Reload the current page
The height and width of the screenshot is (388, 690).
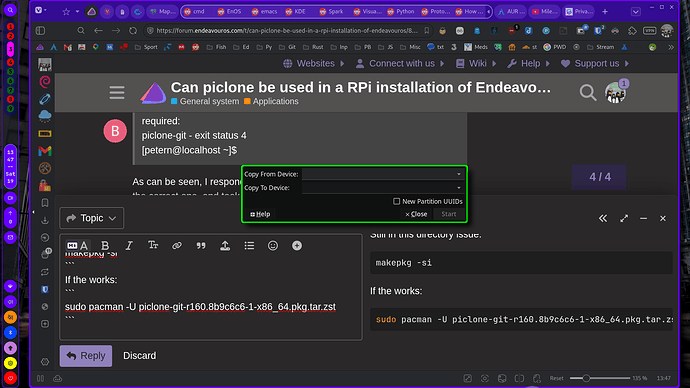click(x=133, y=30)
